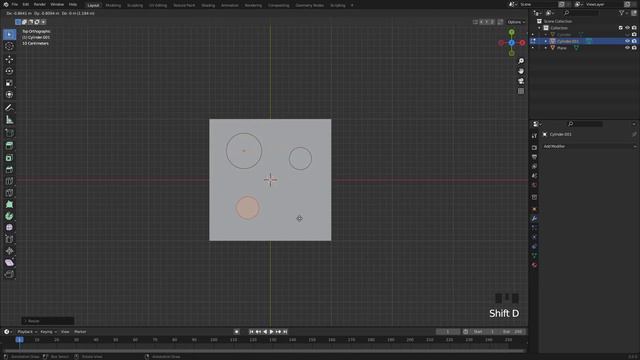Select the Shrink/Fatten tool

click(x=9, y=251)
